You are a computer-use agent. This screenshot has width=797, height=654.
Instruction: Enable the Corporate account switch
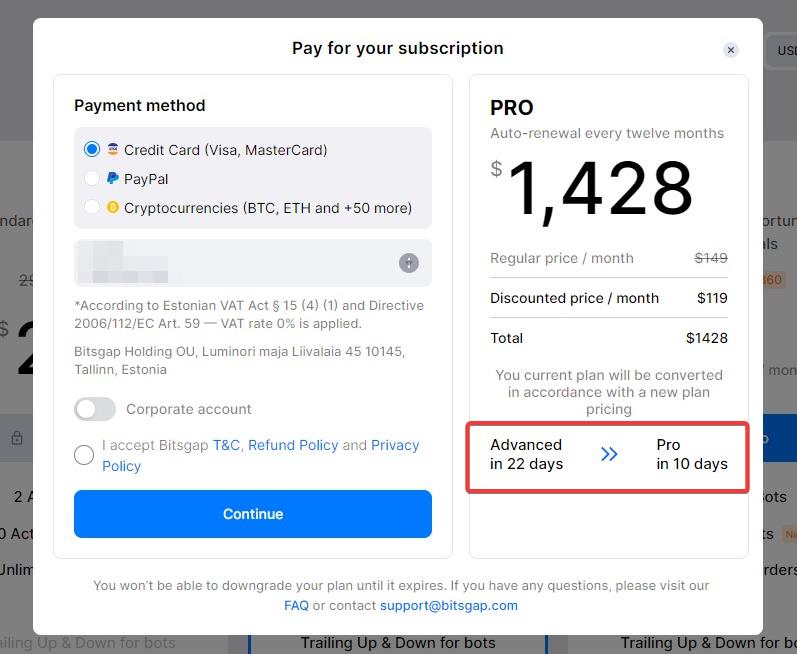click(x=95, y=409)
